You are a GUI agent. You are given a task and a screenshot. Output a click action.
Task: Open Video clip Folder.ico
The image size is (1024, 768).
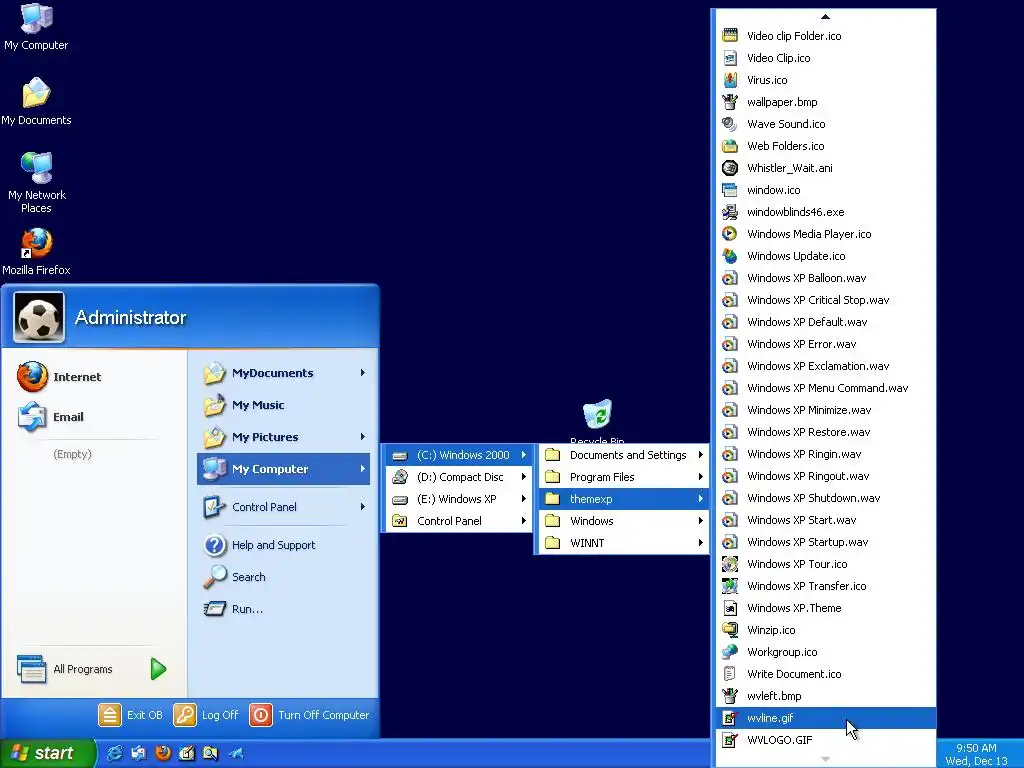pos(825,36)
